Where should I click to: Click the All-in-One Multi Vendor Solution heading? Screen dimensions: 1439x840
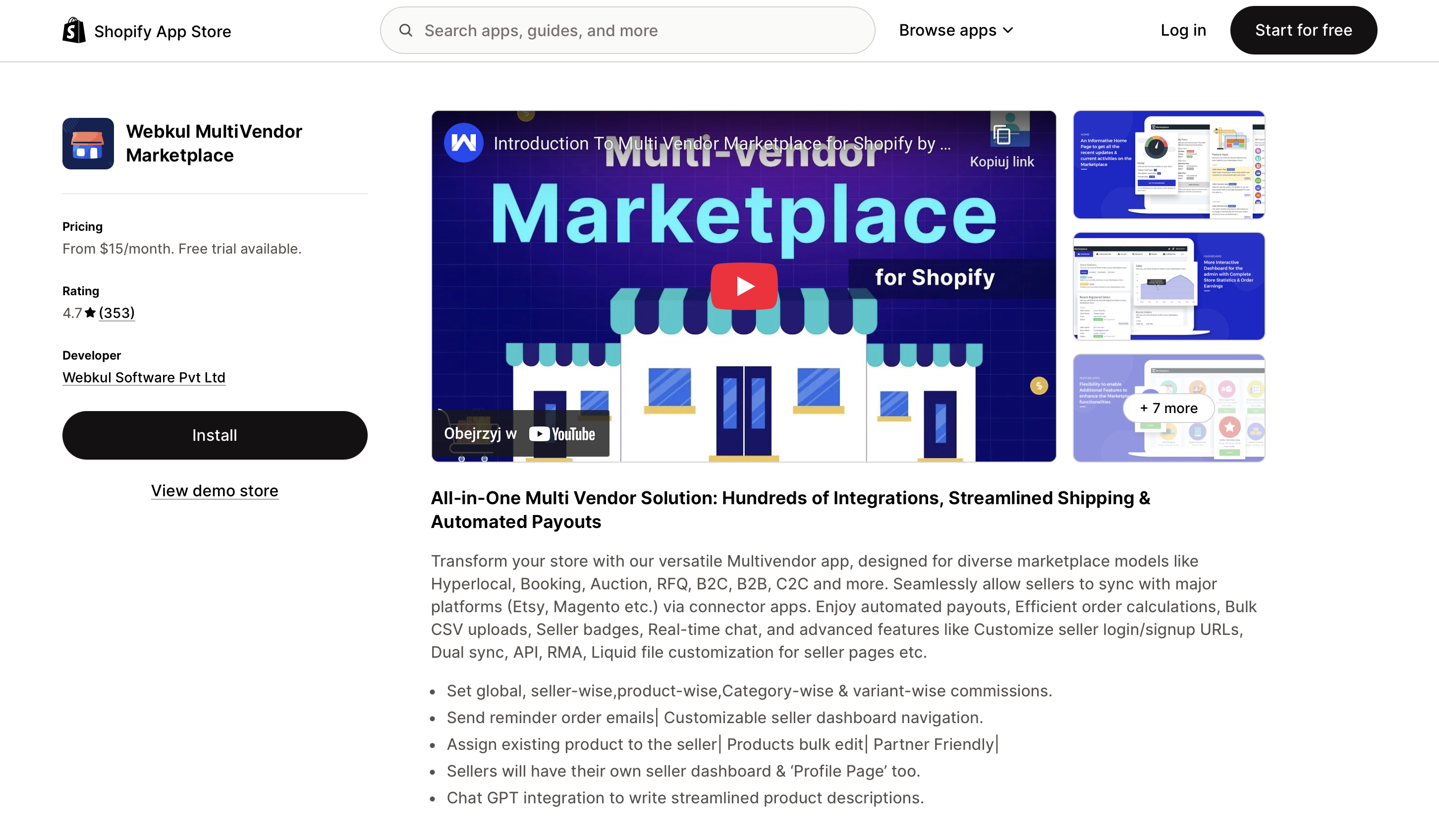click(x=790, y=510)
